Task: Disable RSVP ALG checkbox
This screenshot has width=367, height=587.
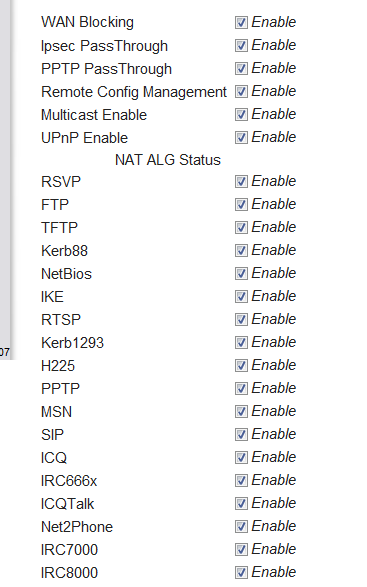Action: coord(241,182)
